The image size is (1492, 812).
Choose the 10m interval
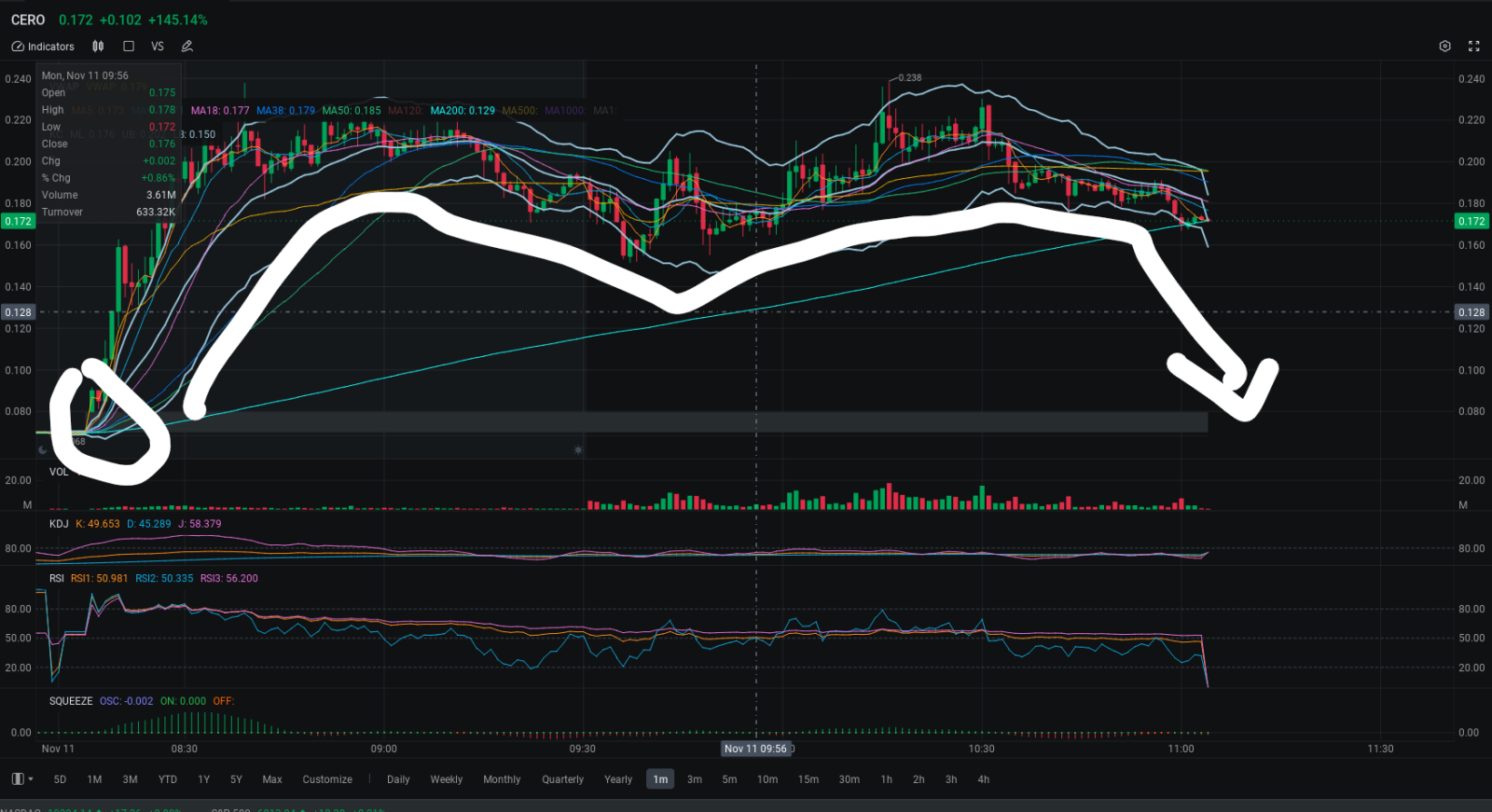[767, 779]
